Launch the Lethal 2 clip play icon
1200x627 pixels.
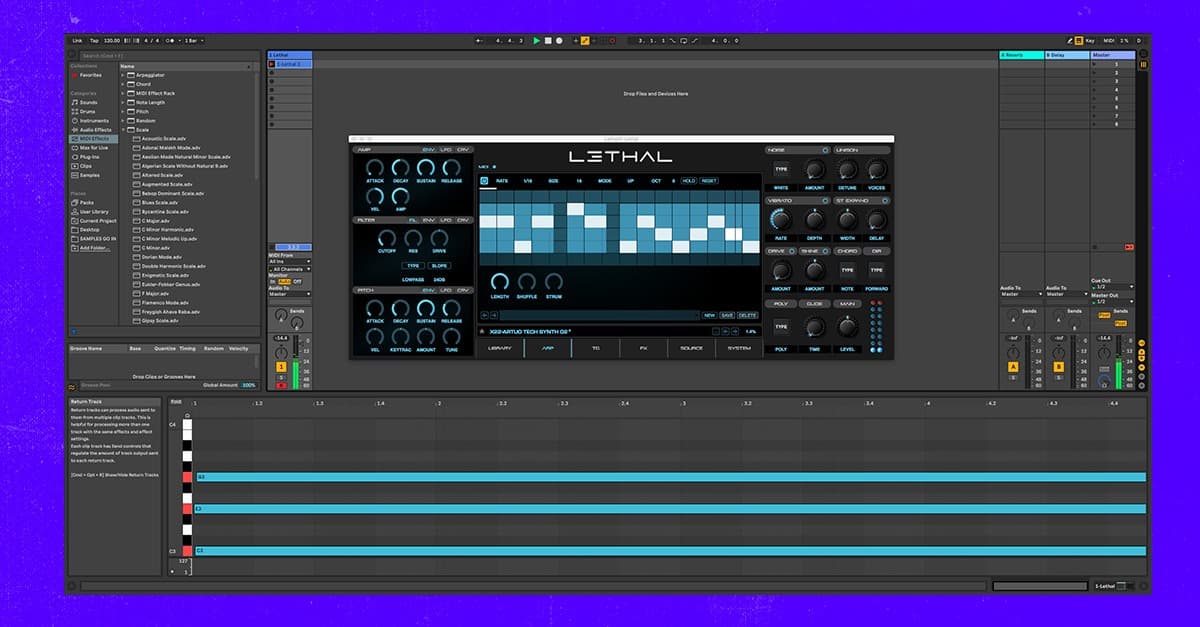coord(272,64)
